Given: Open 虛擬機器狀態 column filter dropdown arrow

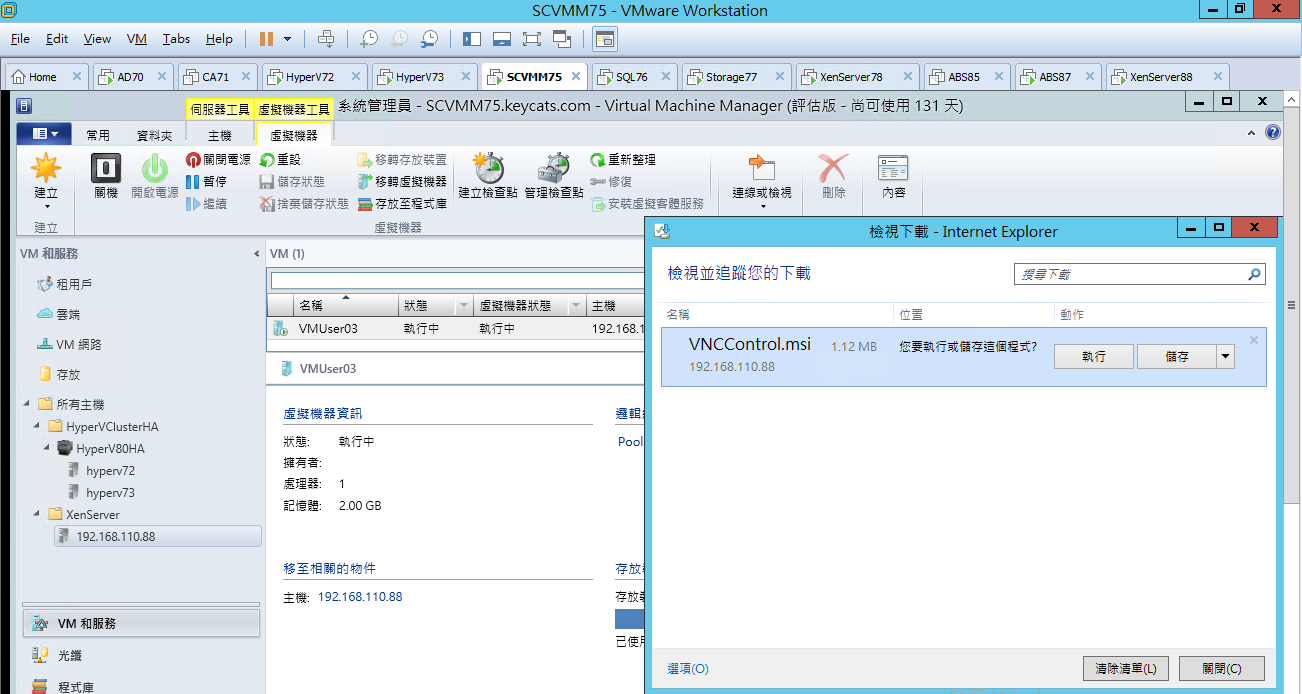Looking at the screenshot, I should pyautogui.click(x=575, y=306).
